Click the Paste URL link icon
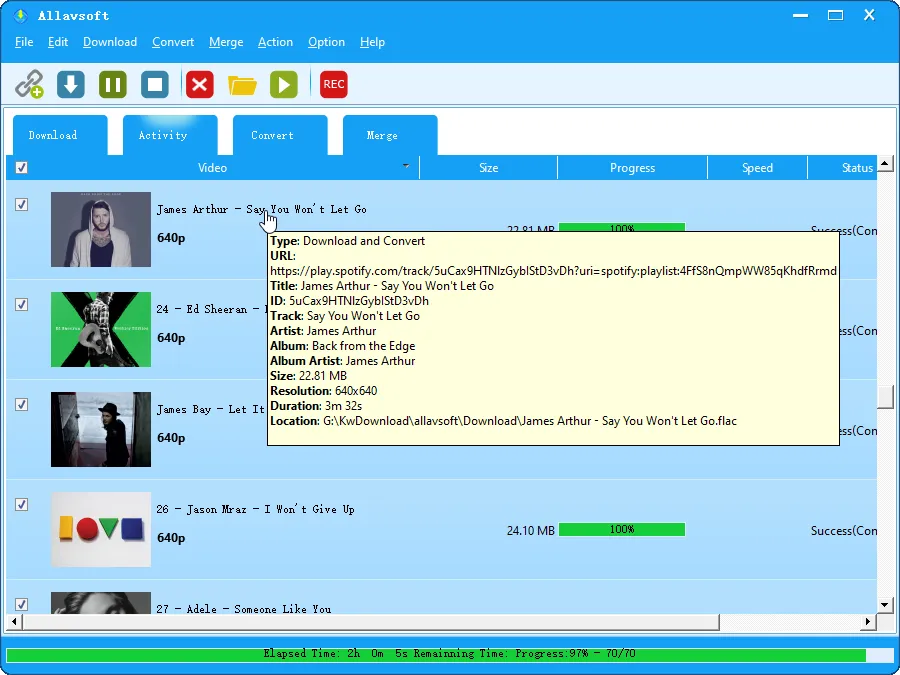The width and height of the screenshot is (900, 675). click(x=29, y=84)
